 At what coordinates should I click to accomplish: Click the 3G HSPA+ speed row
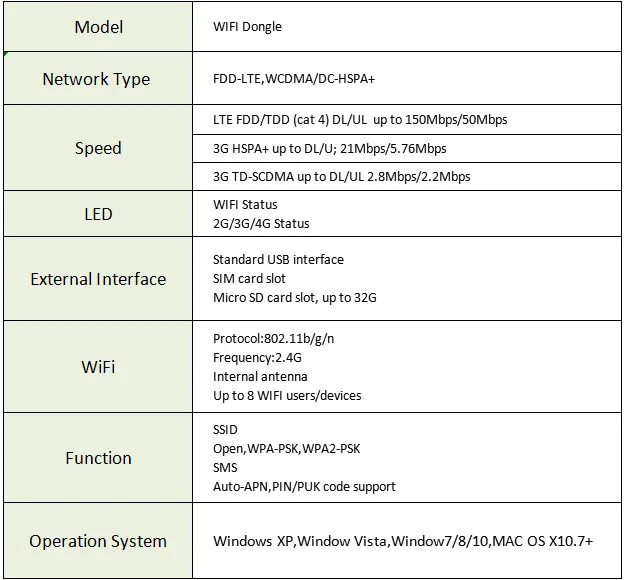(x=407, y=149)
